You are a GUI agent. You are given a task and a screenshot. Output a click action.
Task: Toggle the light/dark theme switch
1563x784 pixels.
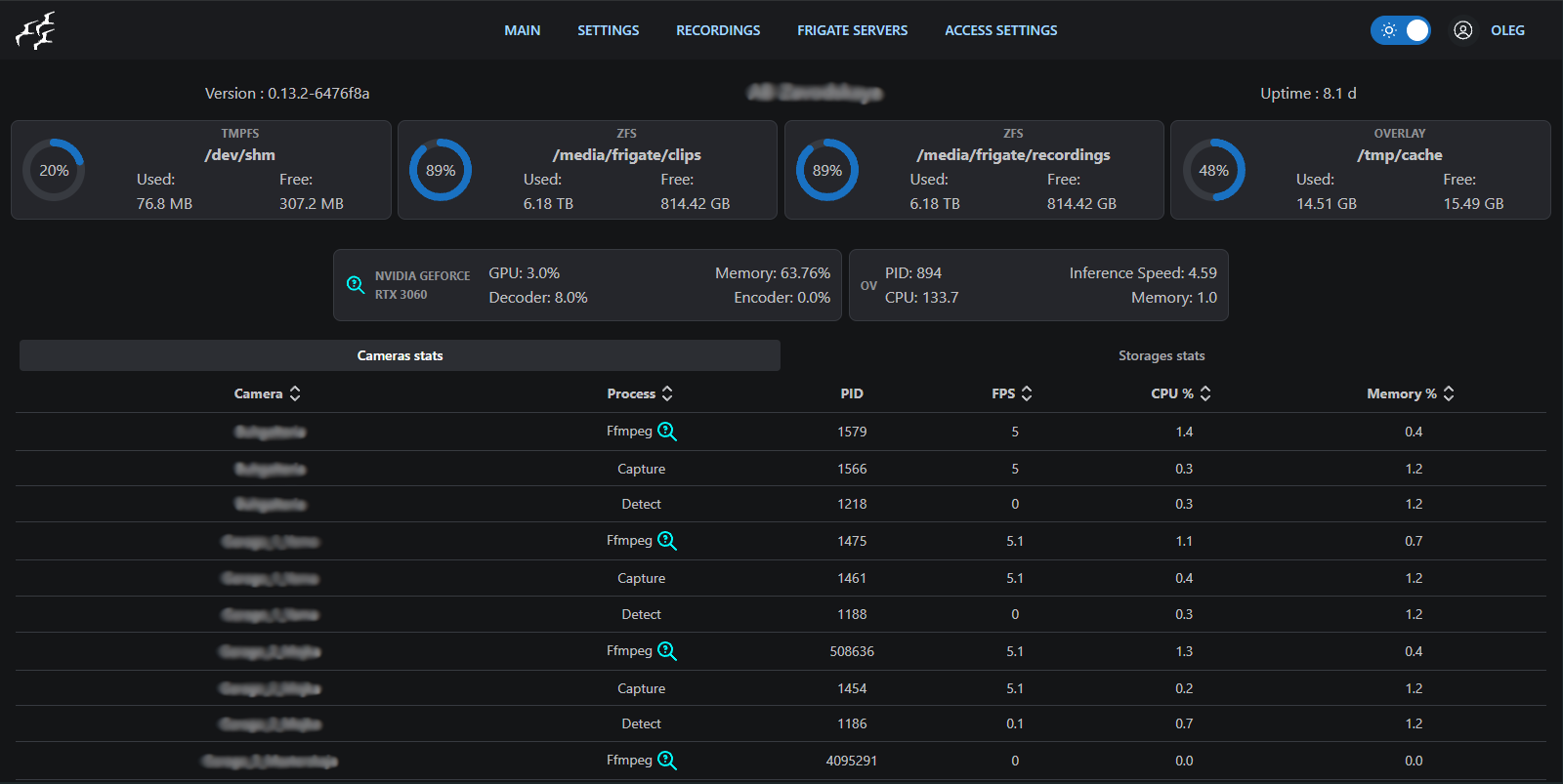(x=1401, y=30)
